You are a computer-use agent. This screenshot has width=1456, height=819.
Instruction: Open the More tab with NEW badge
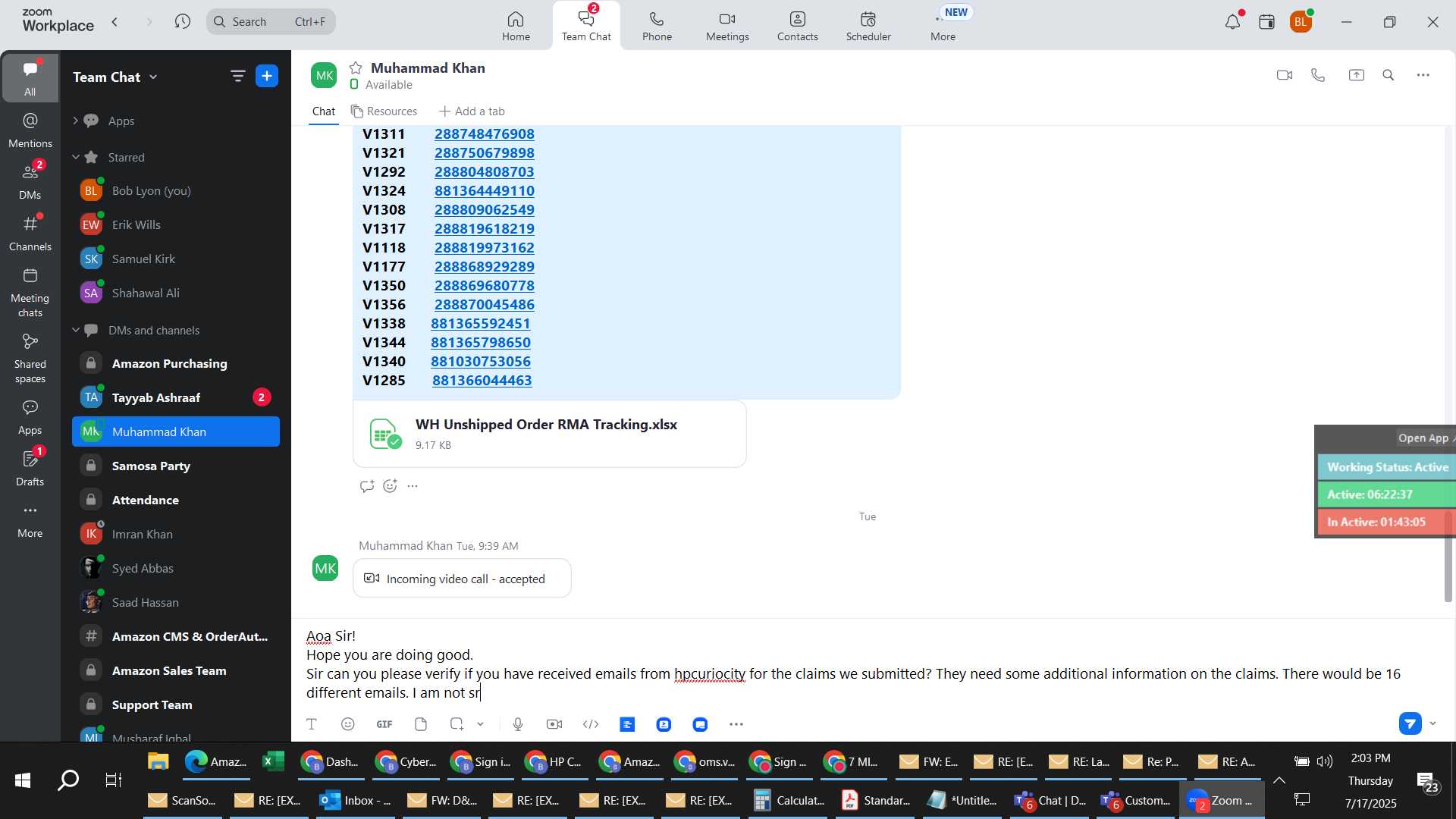(943, 26)
